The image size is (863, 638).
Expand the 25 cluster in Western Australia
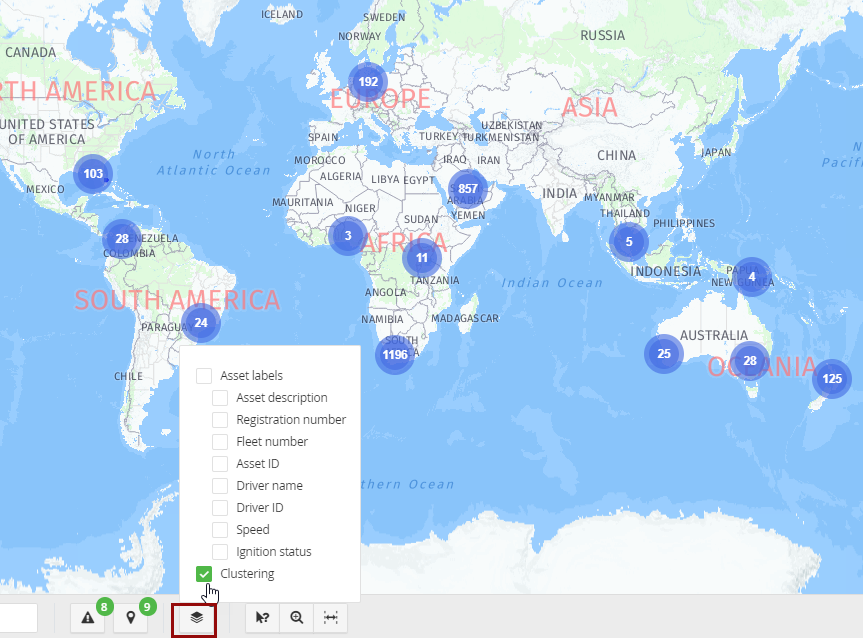coord(664,354)
